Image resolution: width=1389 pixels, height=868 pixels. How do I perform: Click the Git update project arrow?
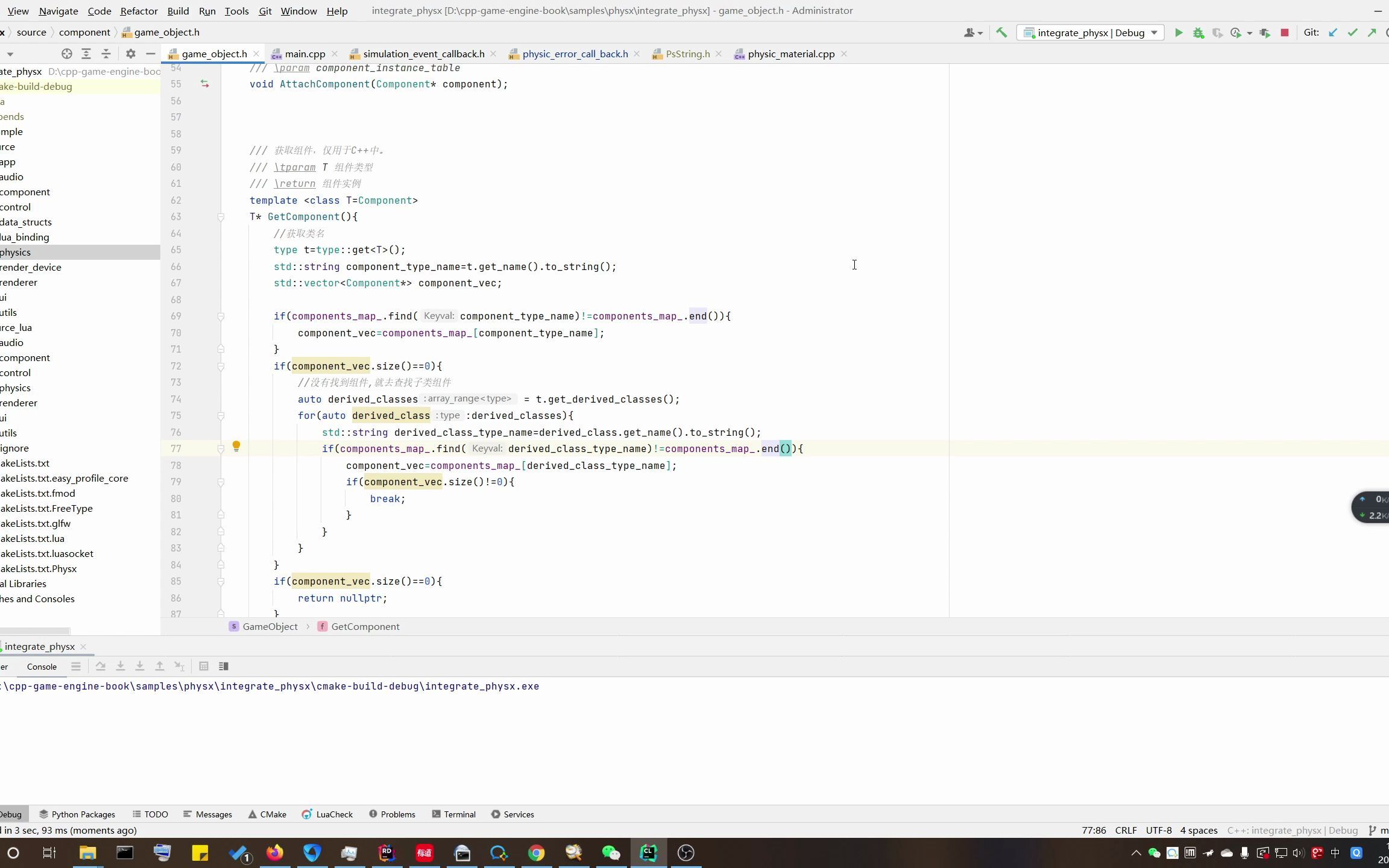[1333, 33]
